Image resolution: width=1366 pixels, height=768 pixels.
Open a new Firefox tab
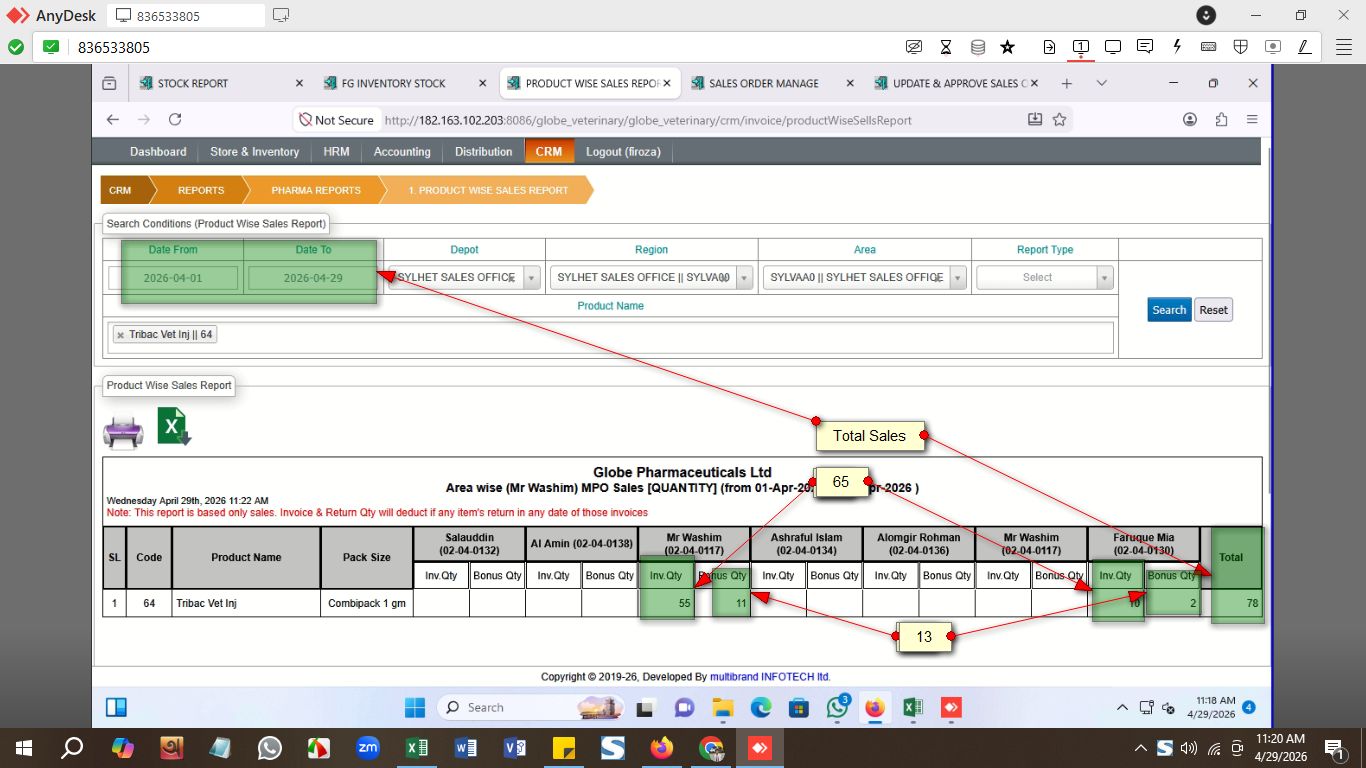[x=1067, y=83]
